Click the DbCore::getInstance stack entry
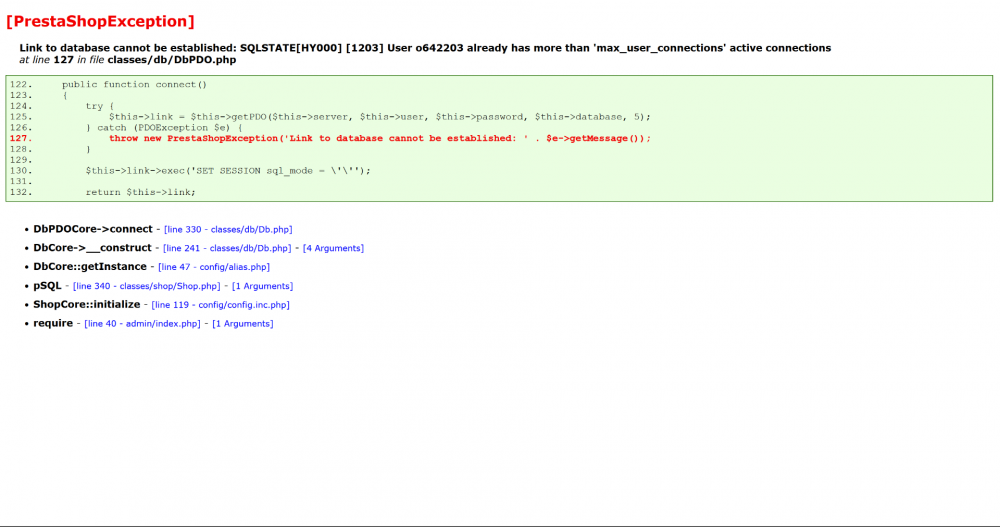This screenshot has width=1000, height=527. click(90, 267)
